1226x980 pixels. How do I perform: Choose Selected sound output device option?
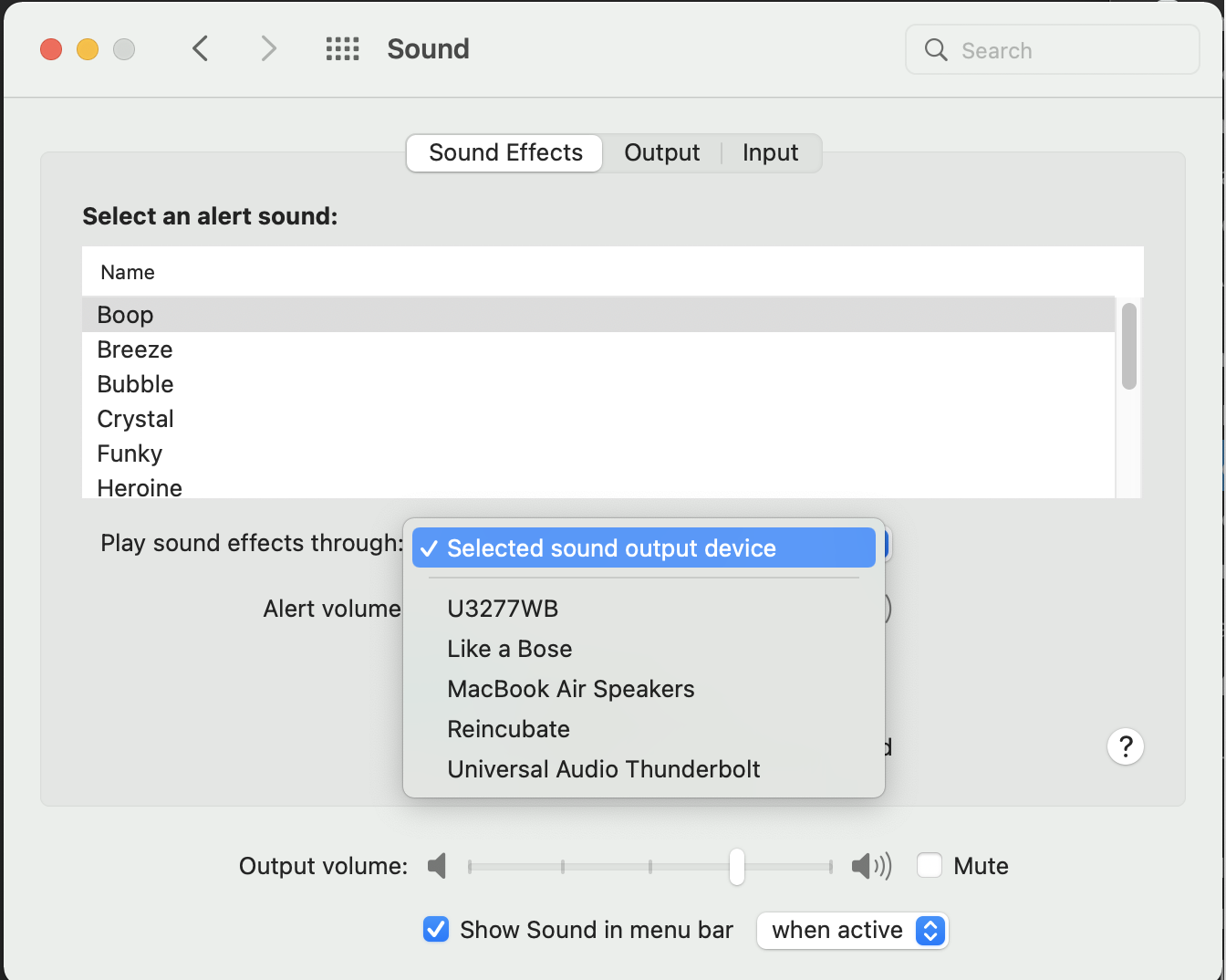644,547
